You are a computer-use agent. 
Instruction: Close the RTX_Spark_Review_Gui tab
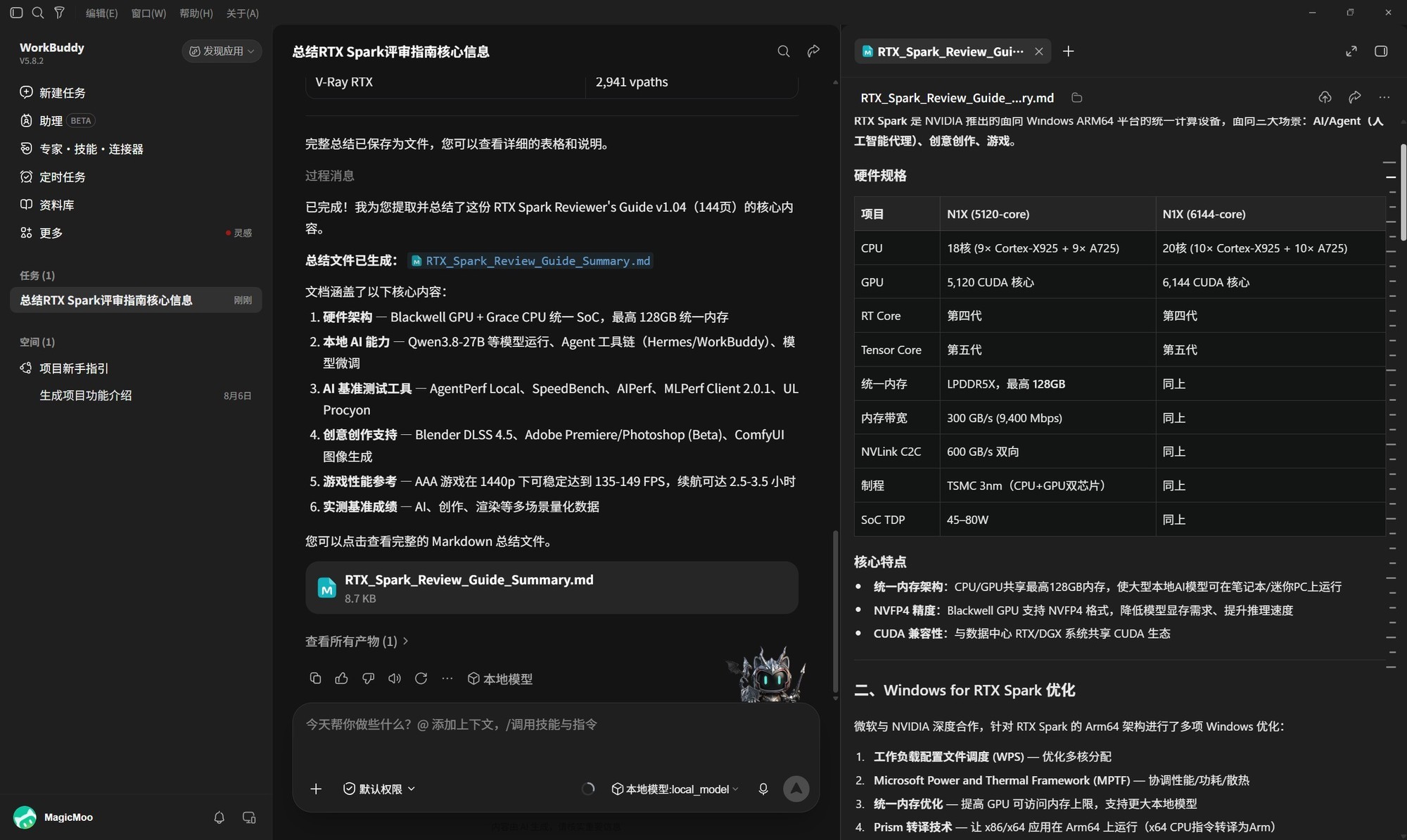[x=1038, y=51]
